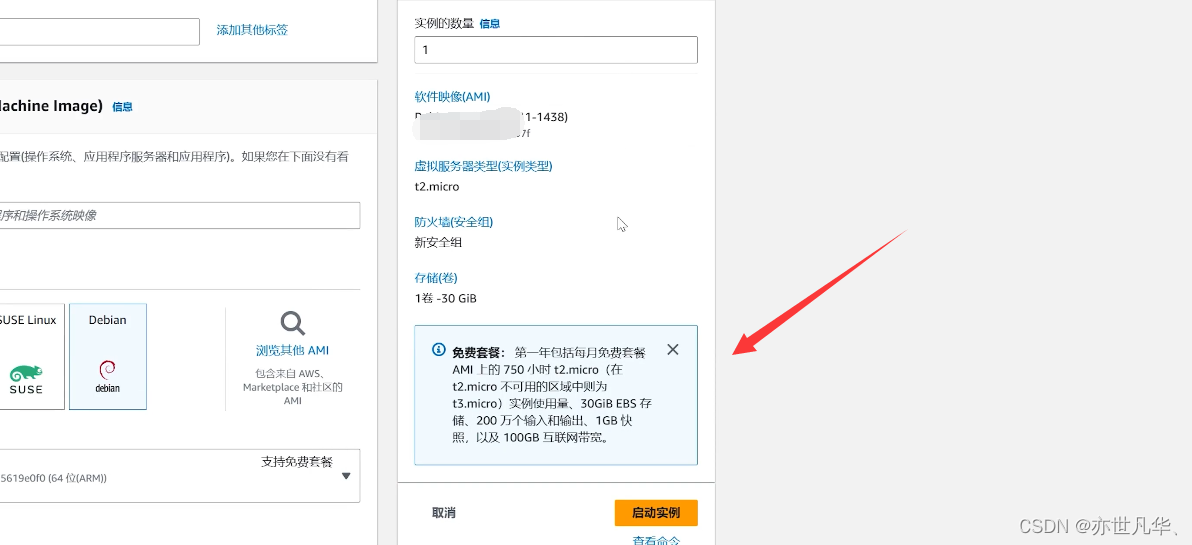Select the Debian AMI card
The image size is (1192, 545).
[x=108, y=356]
